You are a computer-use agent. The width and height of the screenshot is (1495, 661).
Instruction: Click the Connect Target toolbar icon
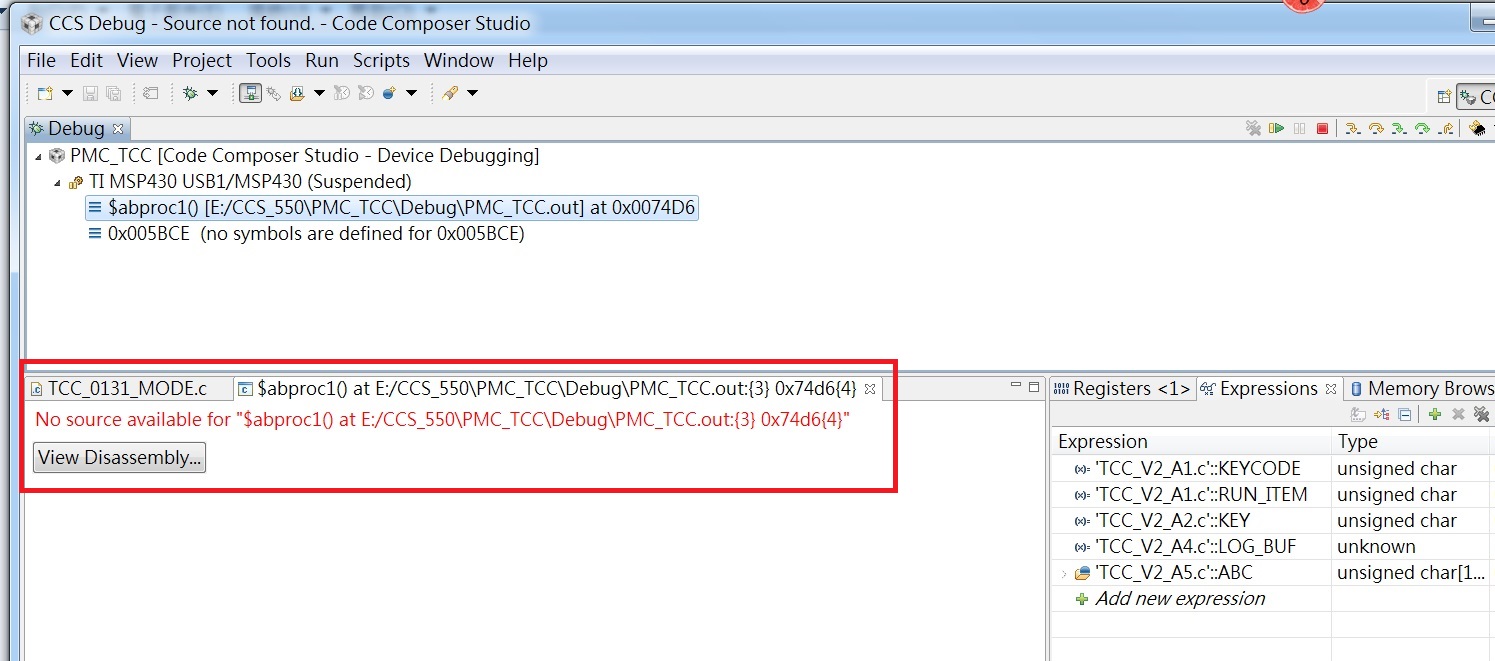tap(250, 93)
